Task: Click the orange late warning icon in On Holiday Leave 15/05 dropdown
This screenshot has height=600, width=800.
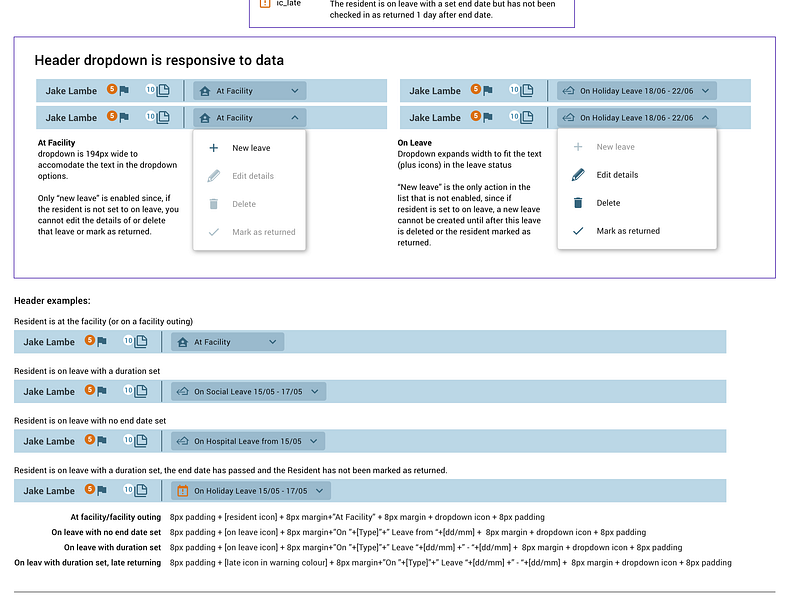Action: tap(182, 491)
